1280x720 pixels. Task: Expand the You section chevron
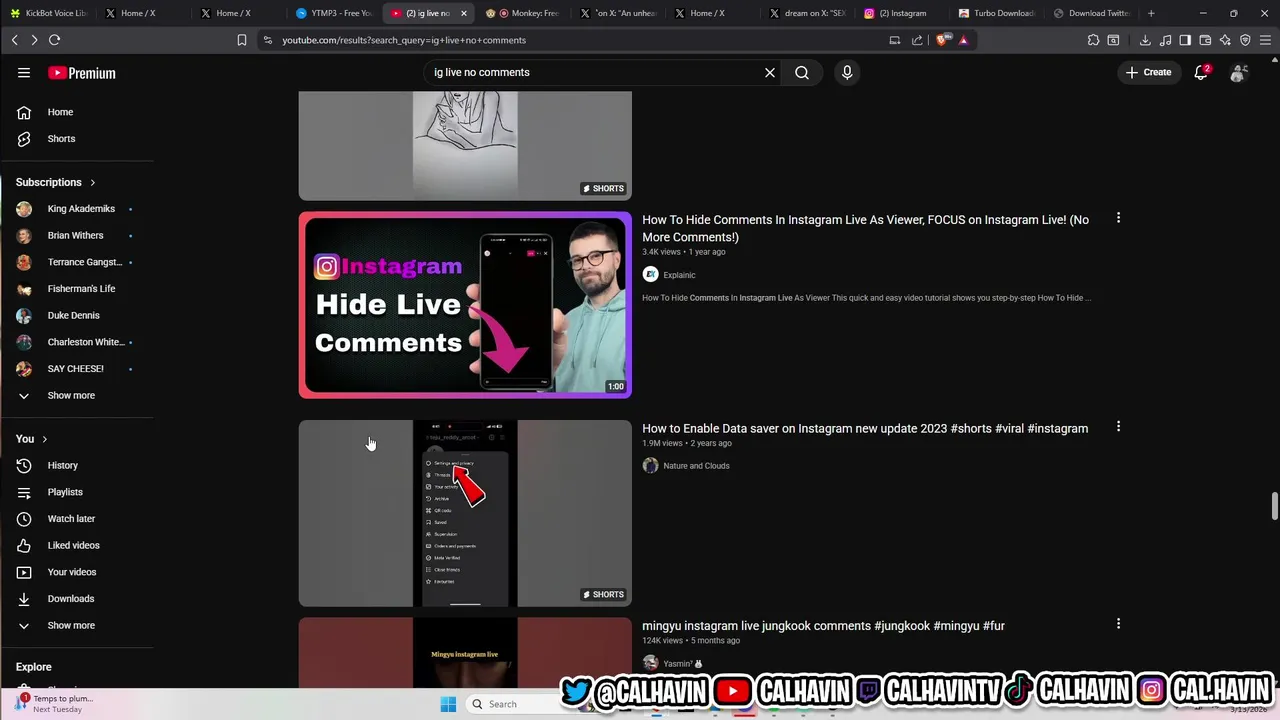[x=44, y=439]
